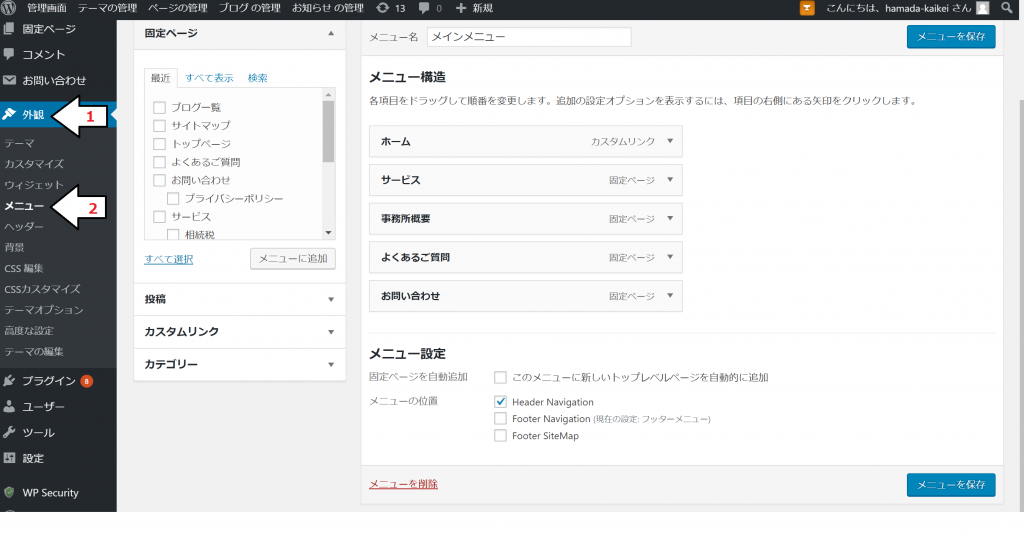Click the 固定ページ sidebar icon
1024x554 pixels.
[9, 29]
